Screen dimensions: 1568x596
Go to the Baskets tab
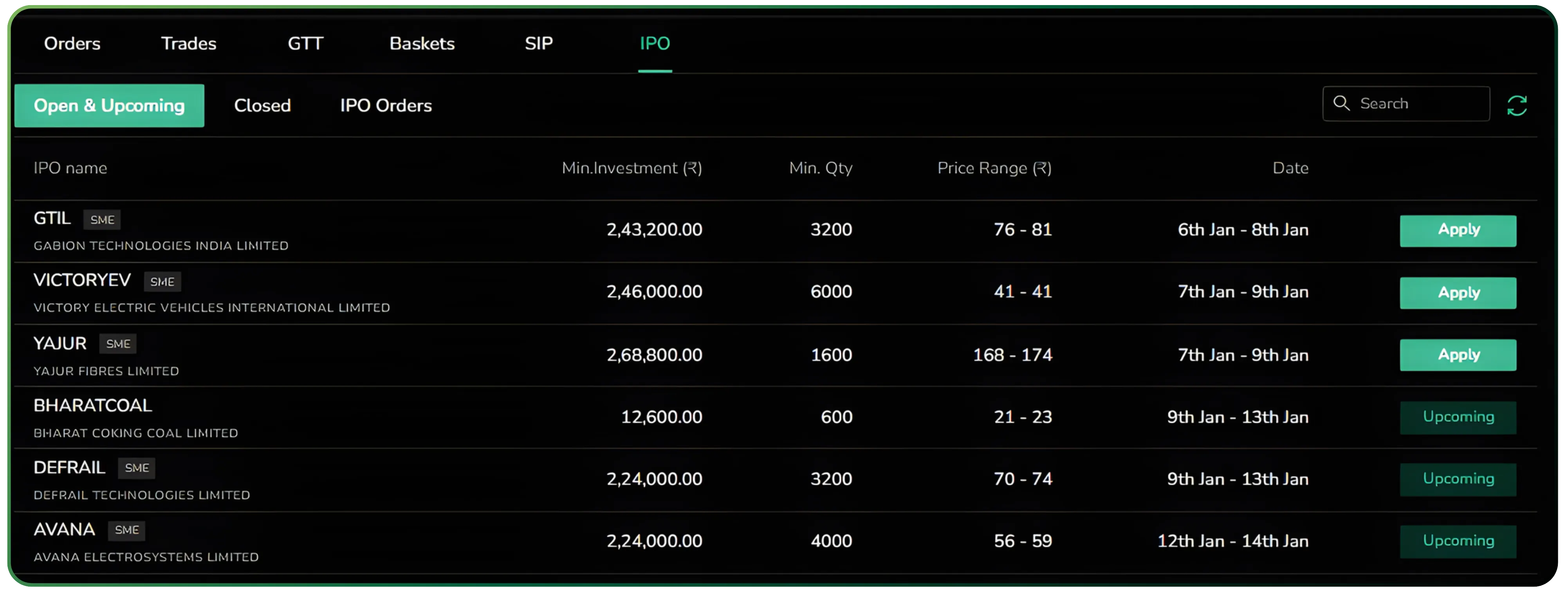(422, 43)
